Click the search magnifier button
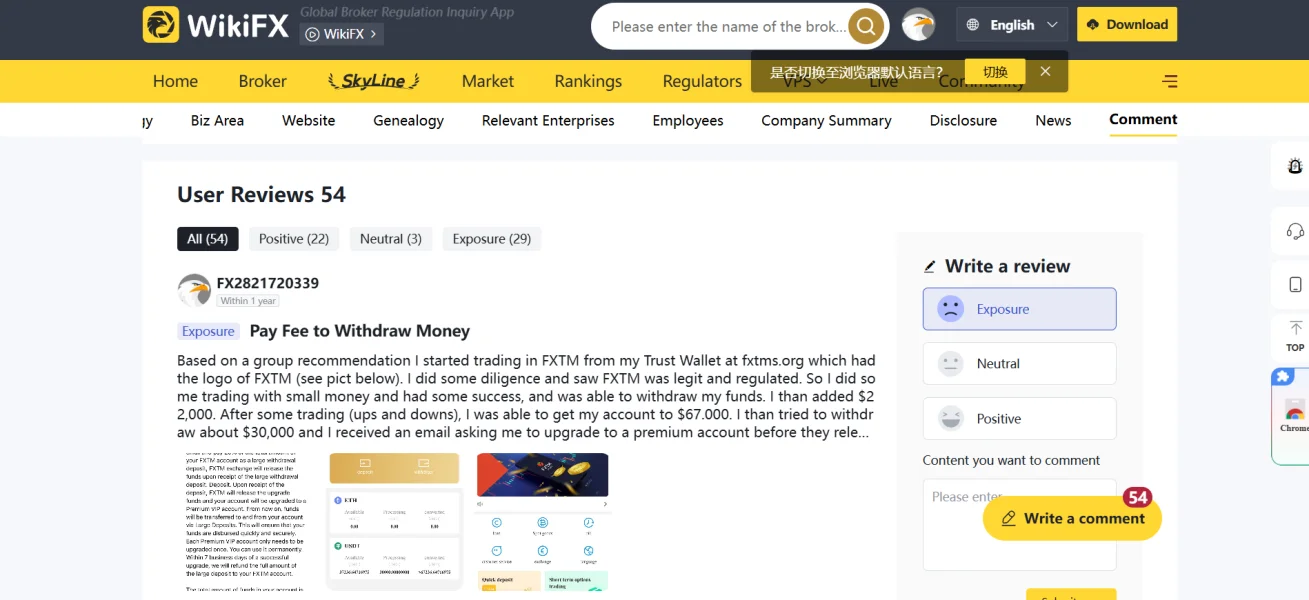Viewport: 1309px width, 600px height. (x=865, y=26)
